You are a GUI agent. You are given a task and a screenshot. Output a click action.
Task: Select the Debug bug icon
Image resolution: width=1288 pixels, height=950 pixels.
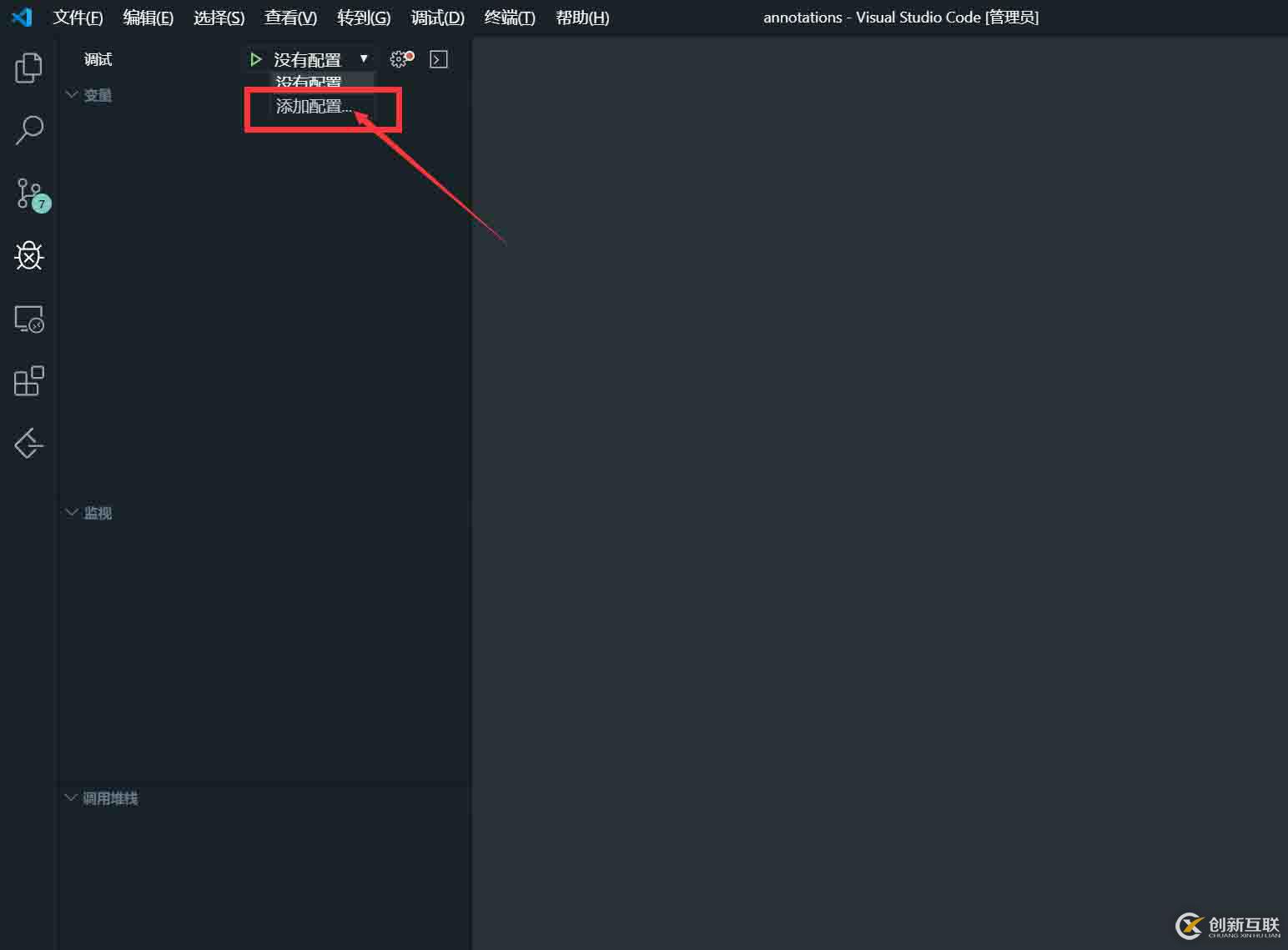[28, 255]
